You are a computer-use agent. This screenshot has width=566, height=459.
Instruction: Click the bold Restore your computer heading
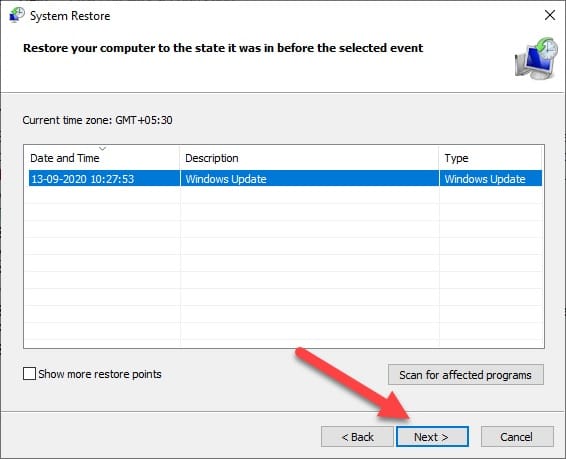223,48
